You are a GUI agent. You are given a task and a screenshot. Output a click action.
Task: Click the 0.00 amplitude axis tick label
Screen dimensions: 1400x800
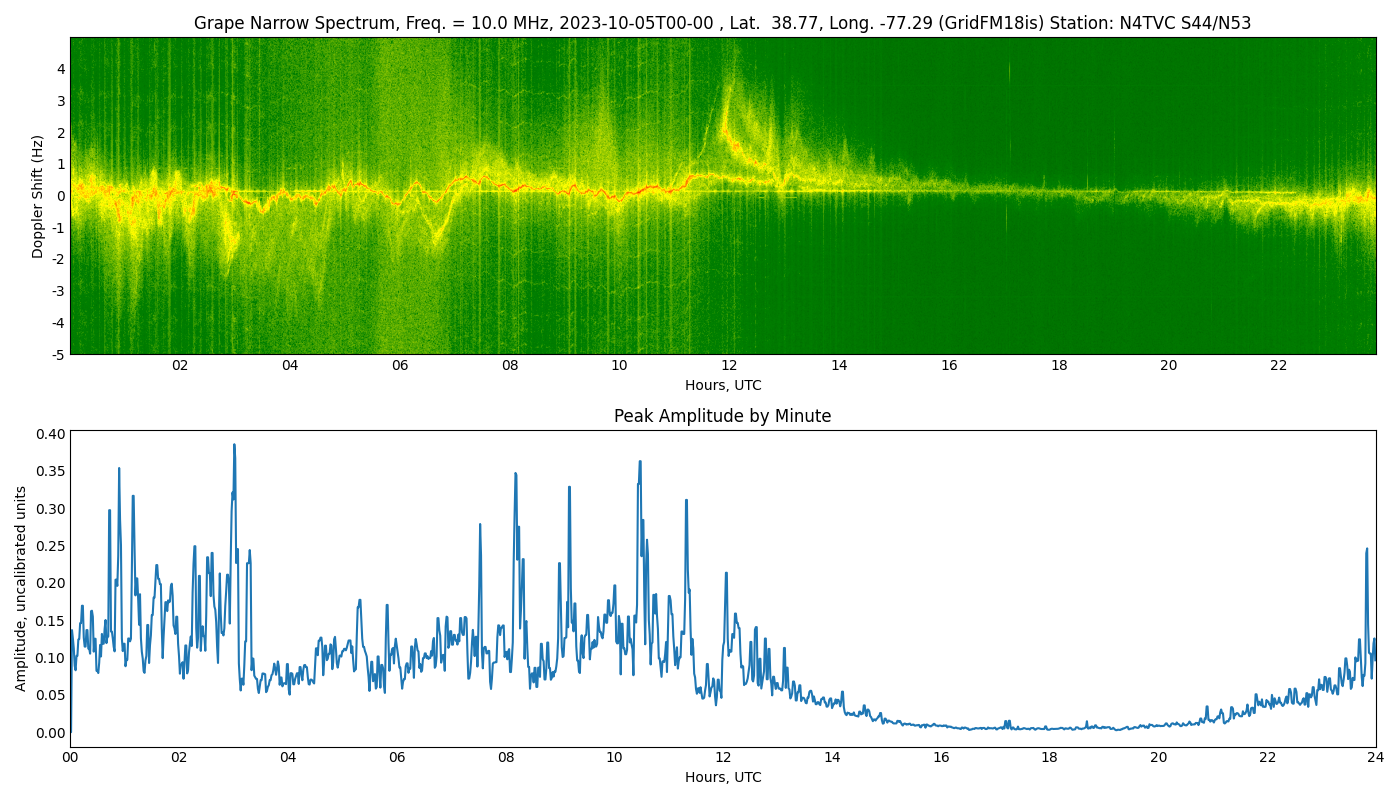coord(52,732)
